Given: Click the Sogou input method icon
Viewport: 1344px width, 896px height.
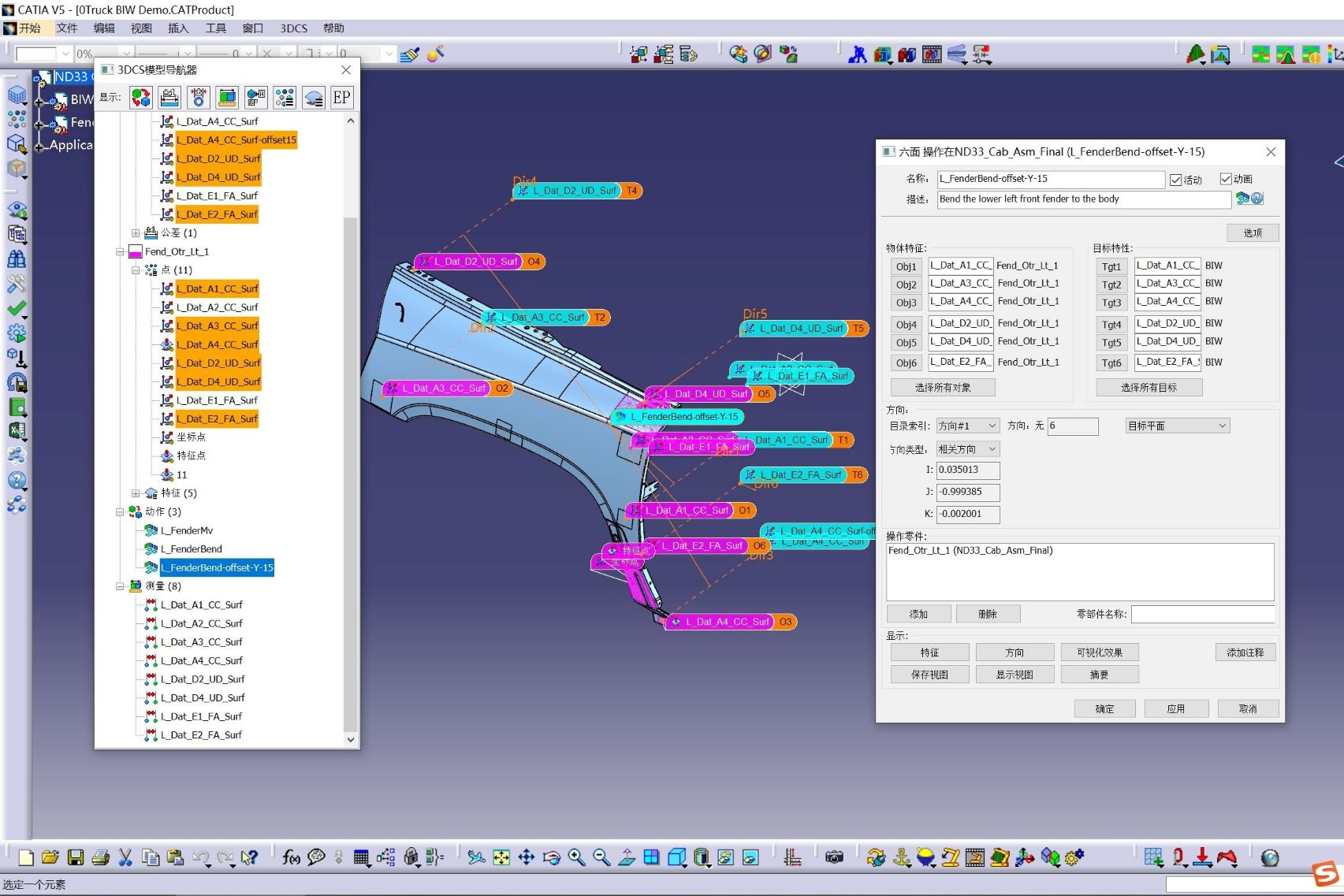Looking at the screenshot, I should coord(1326,873).
